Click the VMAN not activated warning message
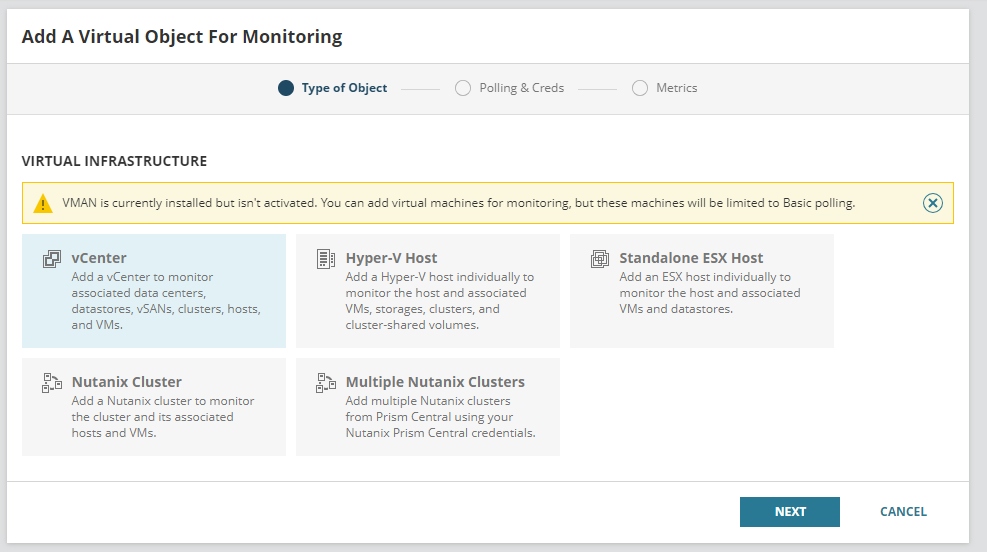Image resolution: width=987 pixels, height=552 pixels. point(458,203)
